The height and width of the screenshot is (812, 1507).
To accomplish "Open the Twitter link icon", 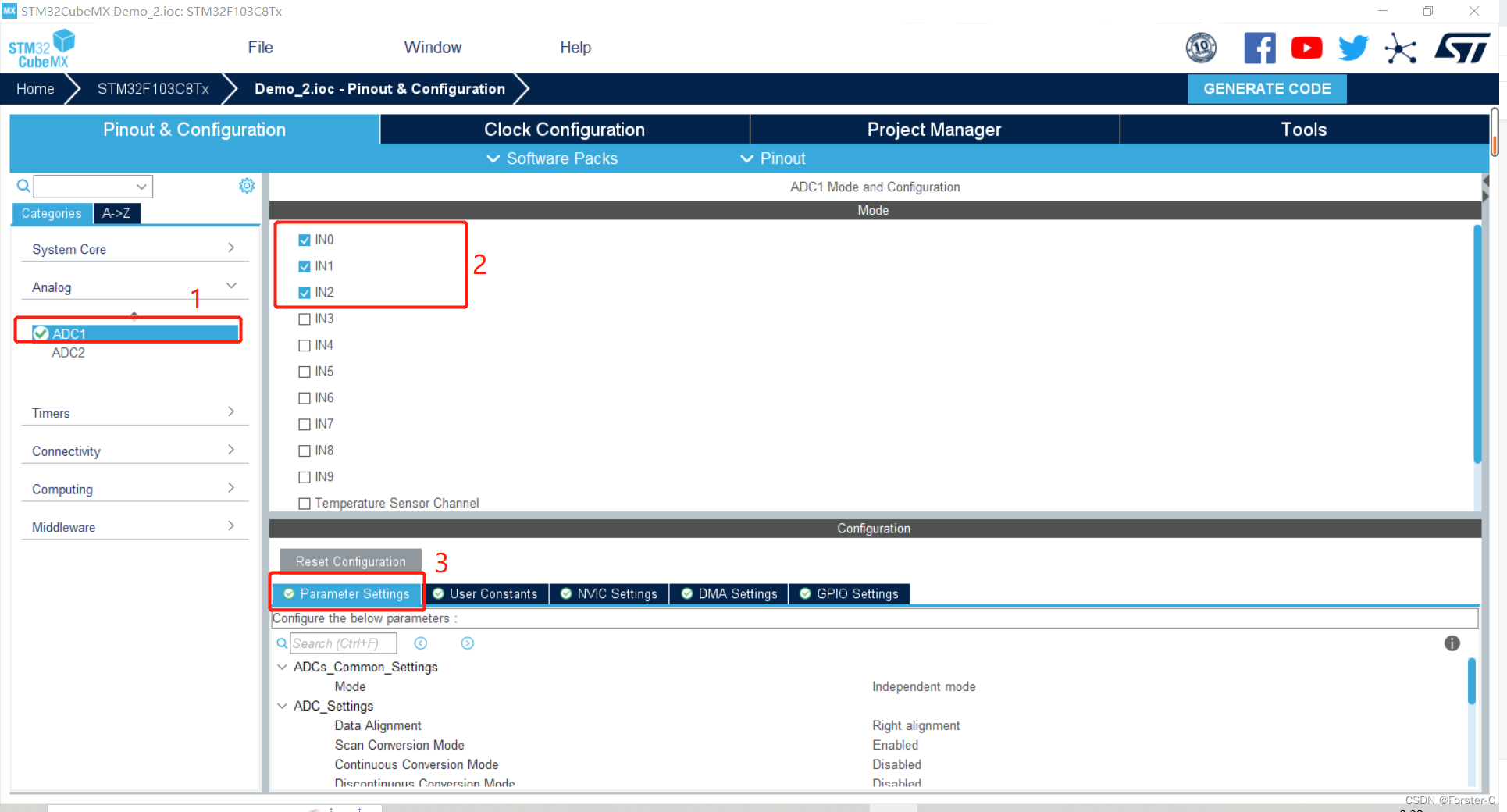I will 1353,48.
